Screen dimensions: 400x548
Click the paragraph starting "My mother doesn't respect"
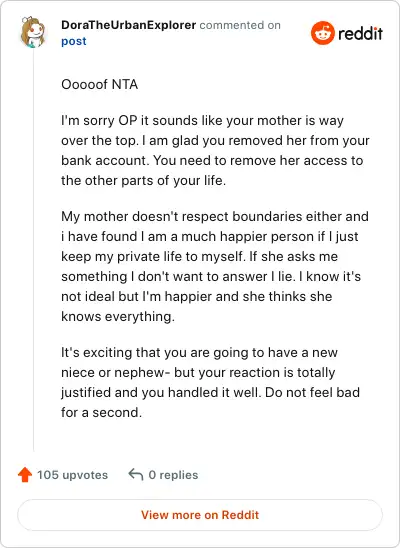[x=215, y=266]
